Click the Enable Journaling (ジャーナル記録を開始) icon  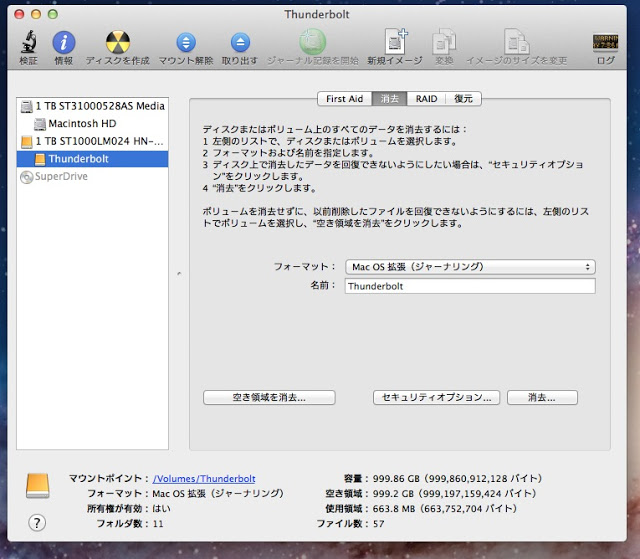tap(313, 42)
